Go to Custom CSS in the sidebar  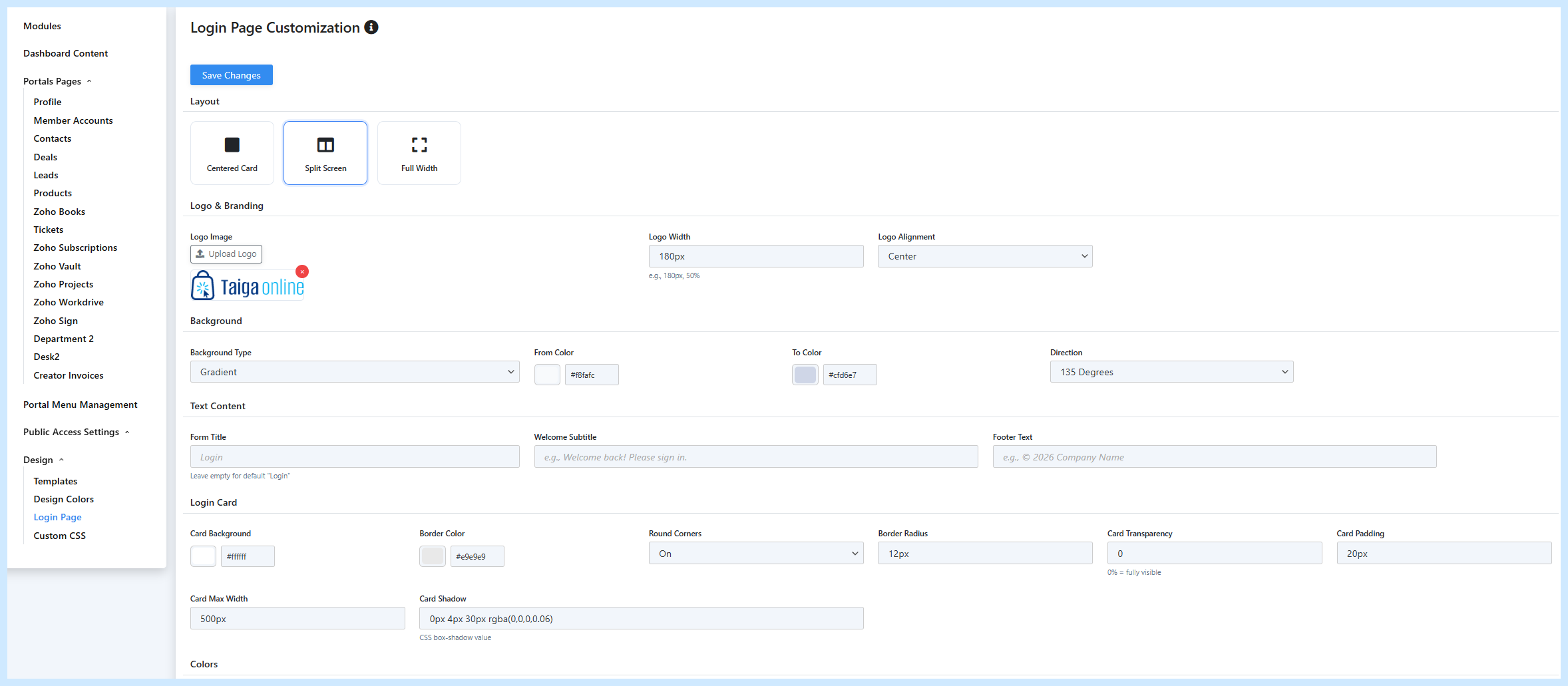click(59, 535)
